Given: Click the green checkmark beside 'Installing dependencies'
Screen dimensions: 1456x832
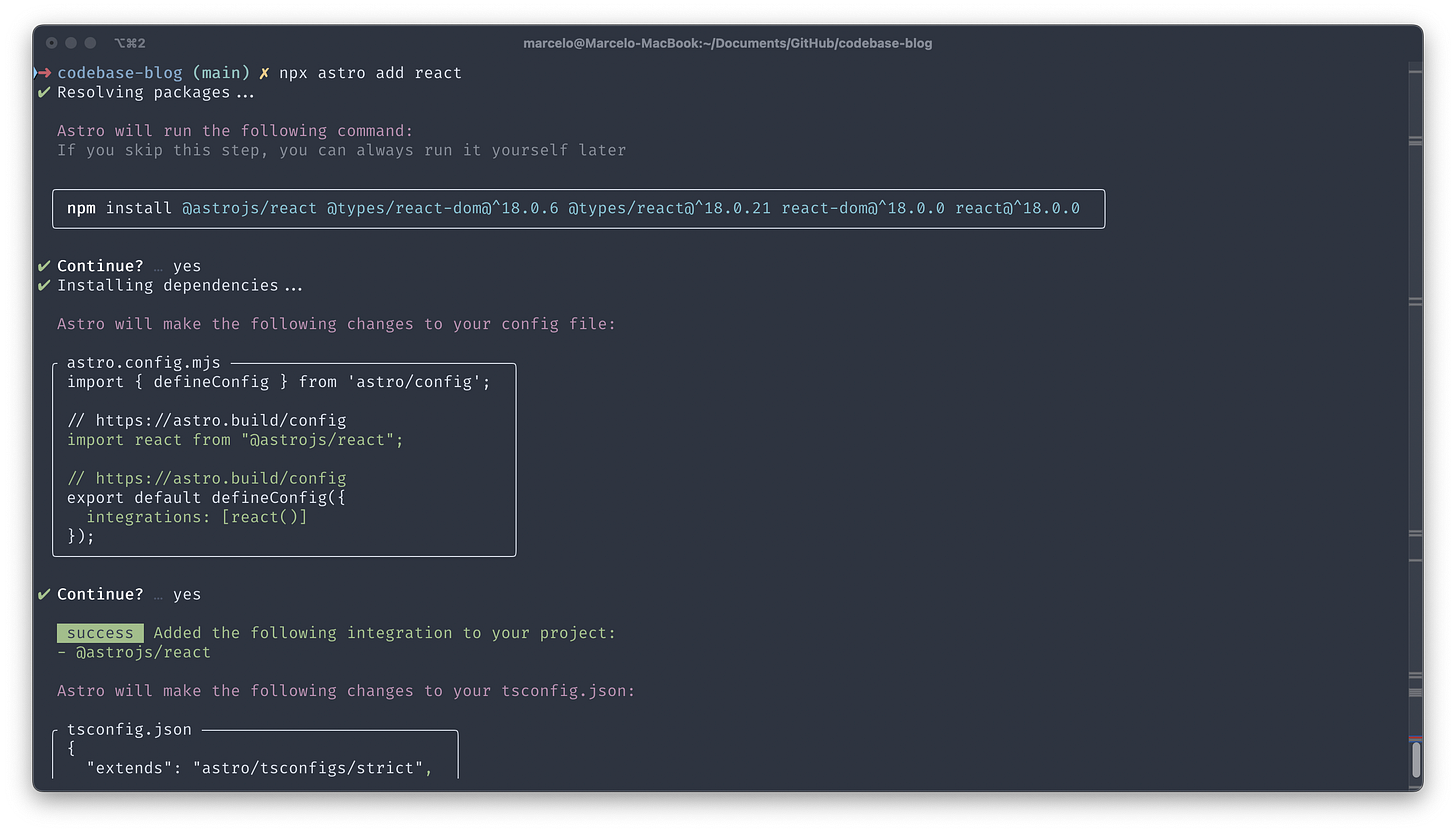Looking at the screenshot, I should [44, 286].
